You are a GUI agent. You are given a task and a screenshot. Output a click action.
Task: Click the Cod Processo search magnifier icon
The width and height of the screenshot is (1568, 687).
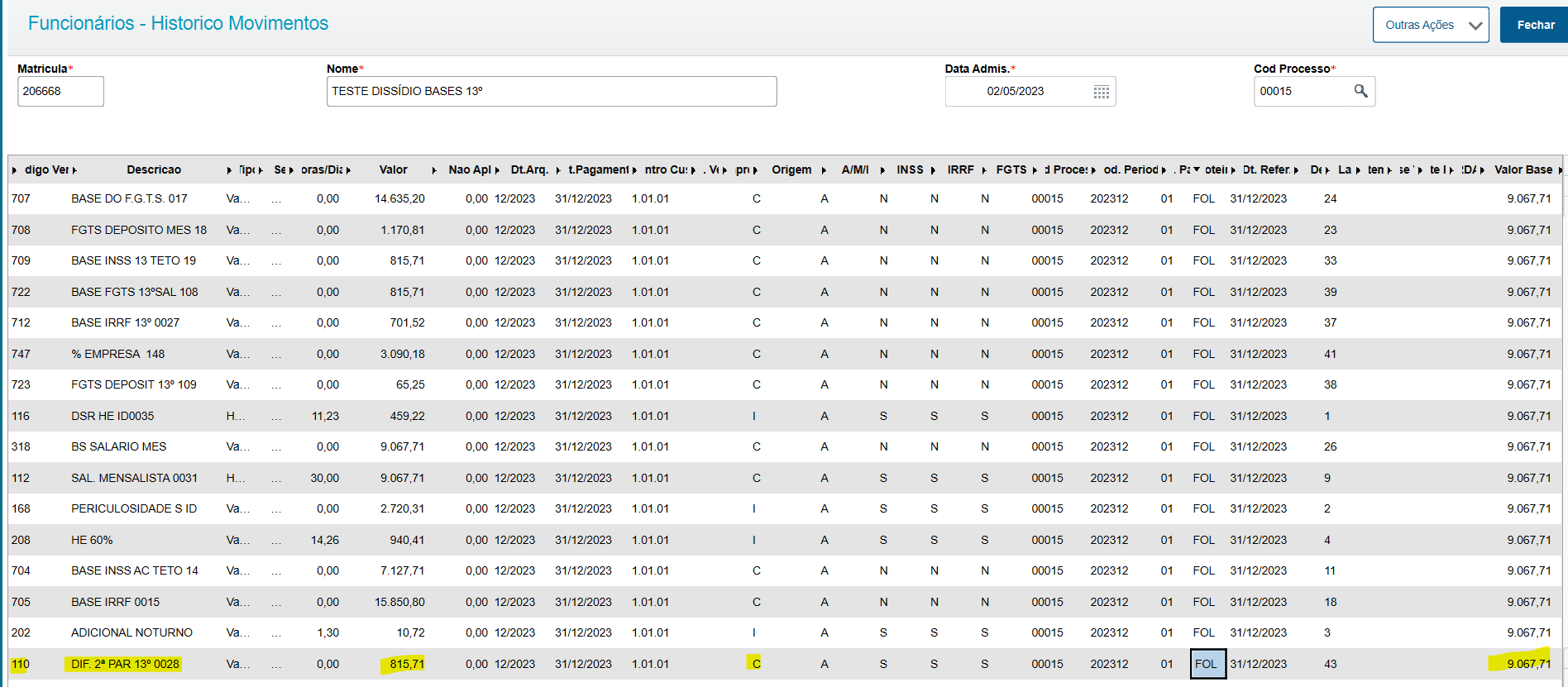[1360, 91]
